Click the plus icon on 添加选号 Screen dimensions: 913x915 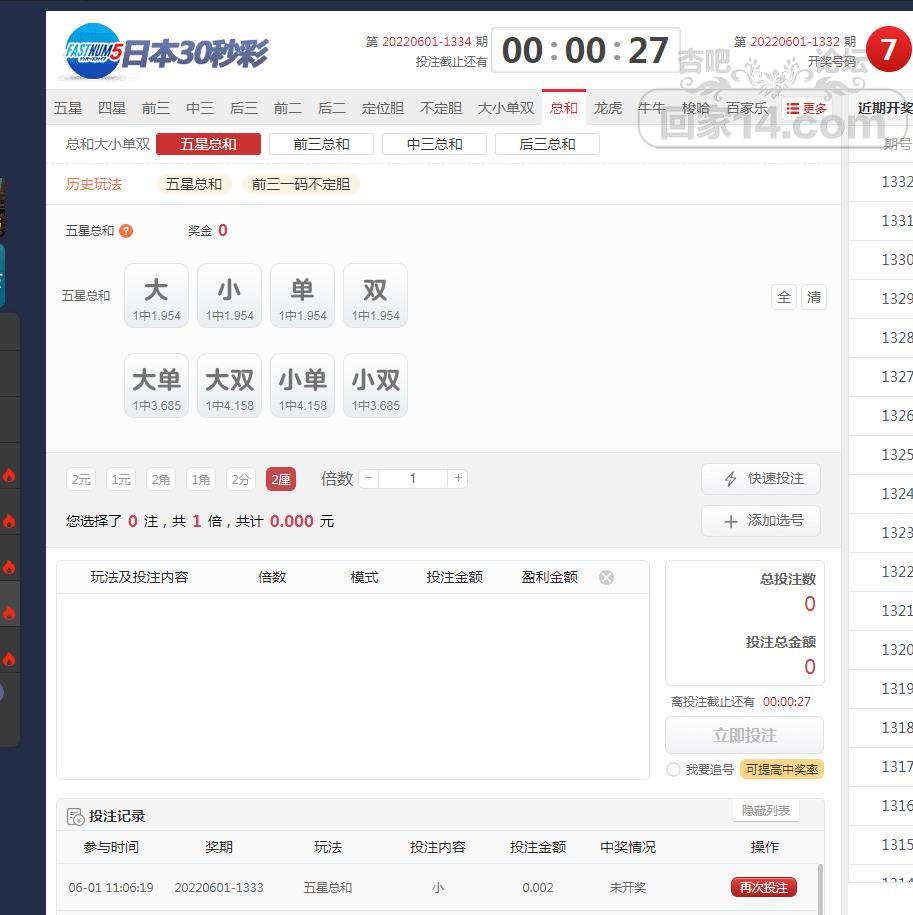pos(731,521)
